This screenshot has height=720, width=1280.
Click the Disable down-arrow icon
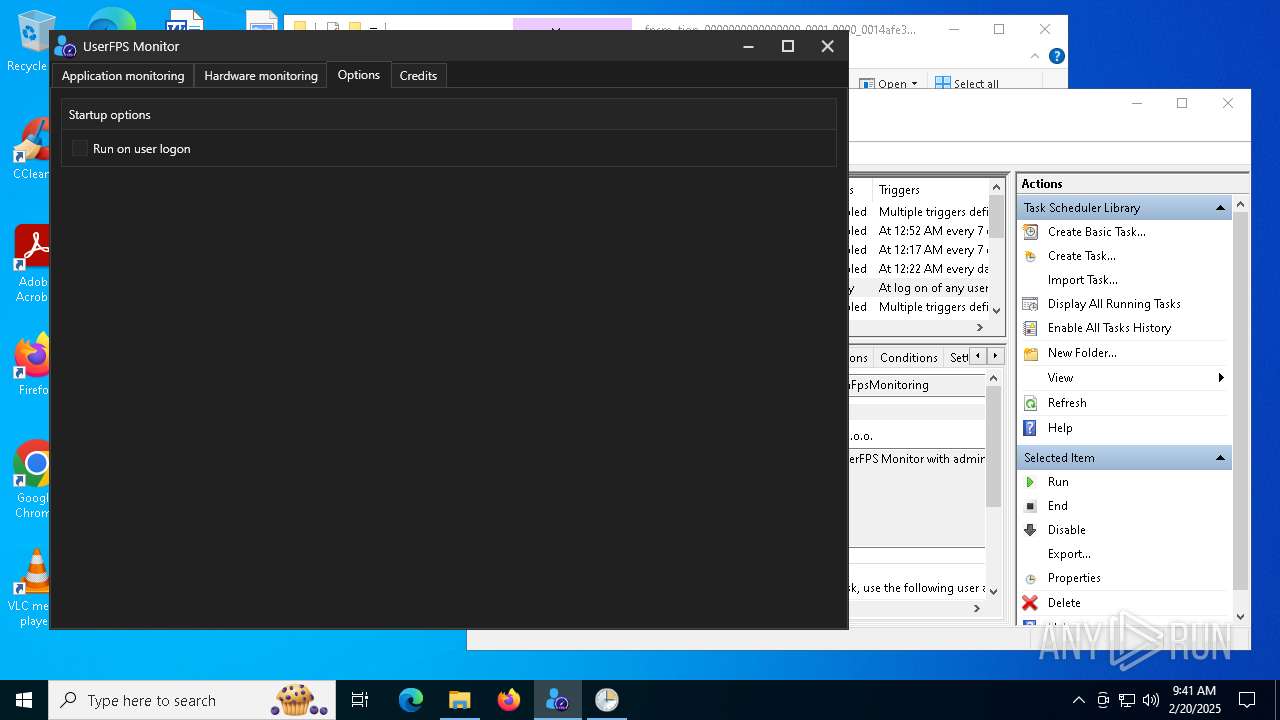pos(1031,530)
